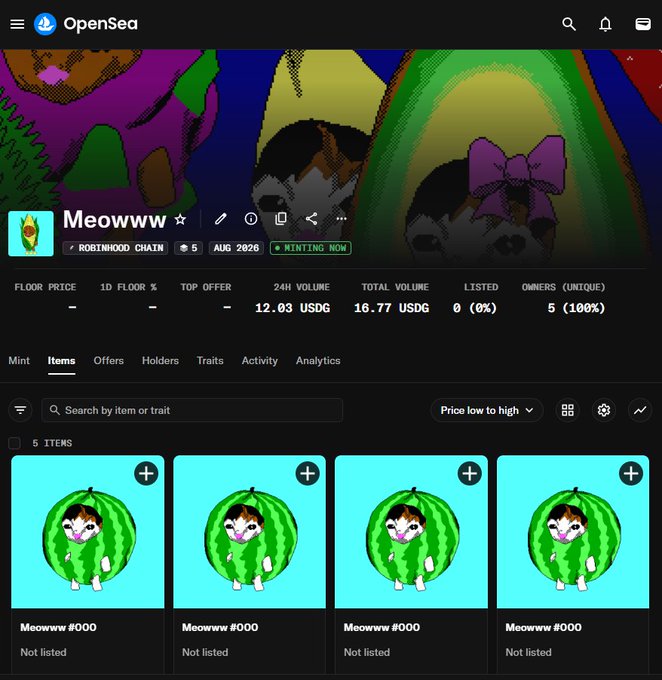
Task: Click the first card's Meowww #000 title
Action: [59, 627]
